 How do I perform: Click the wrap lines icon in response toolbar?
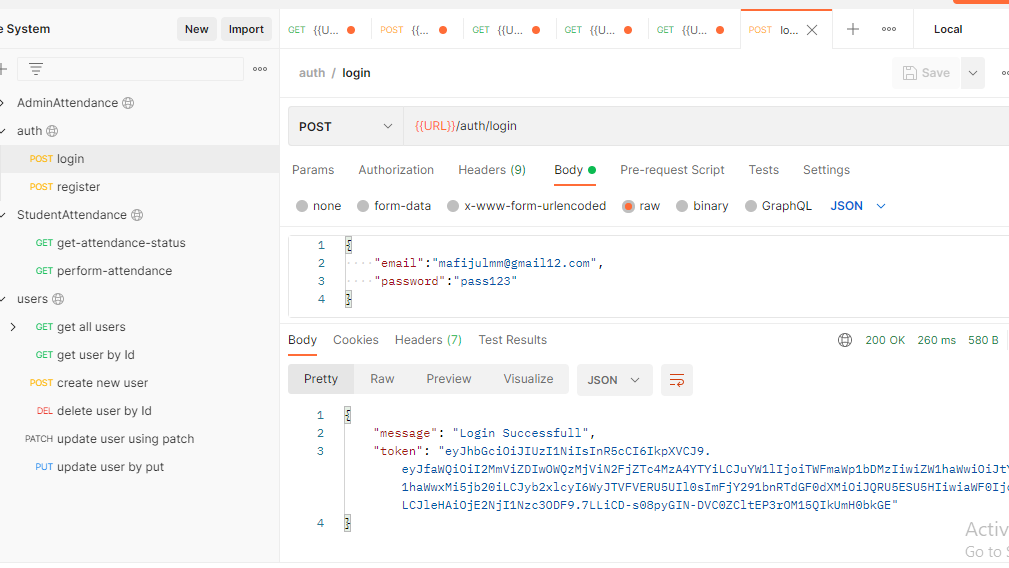click(677, 380)
